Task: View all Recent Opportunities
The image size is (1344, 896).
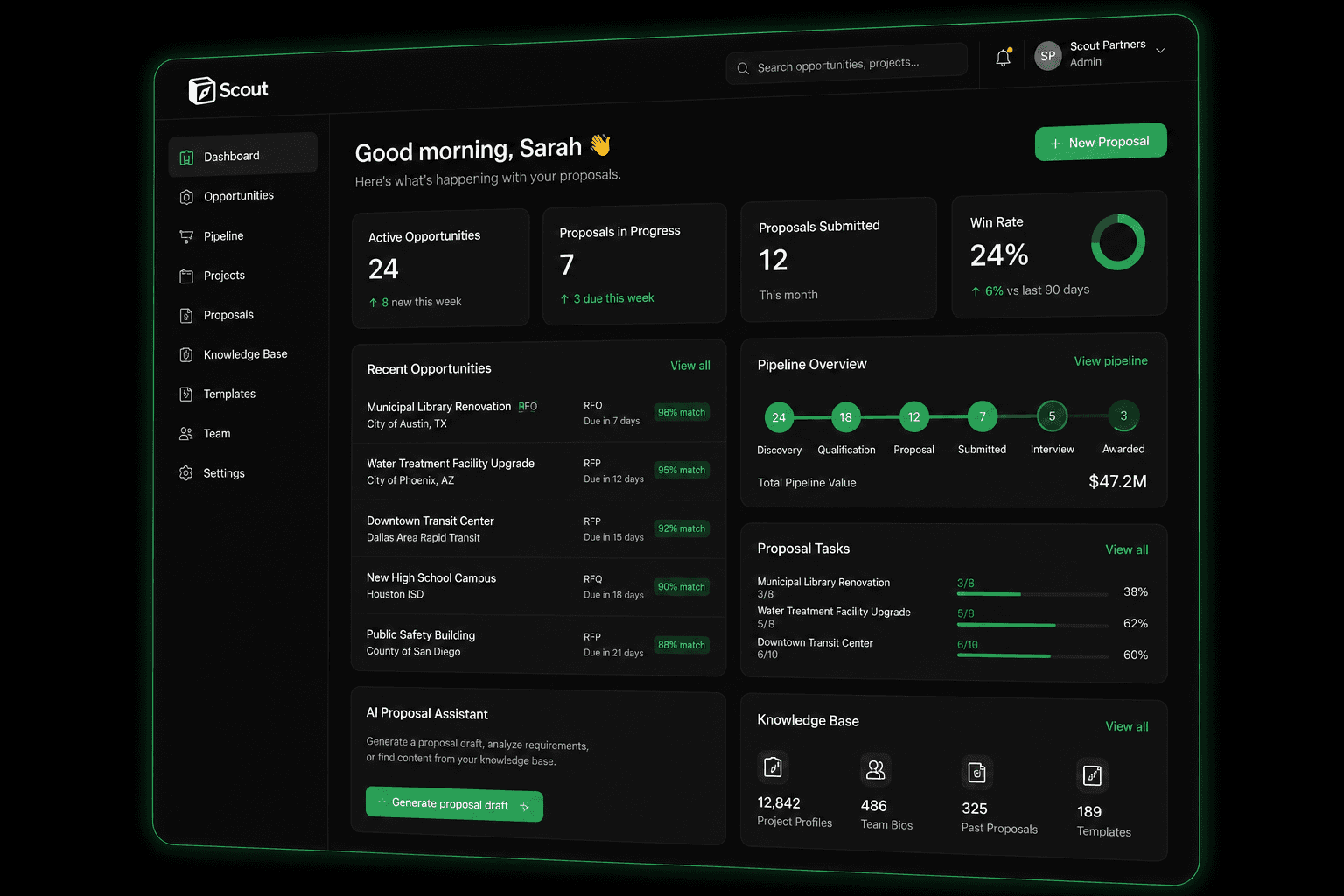Action: point(689,366)
